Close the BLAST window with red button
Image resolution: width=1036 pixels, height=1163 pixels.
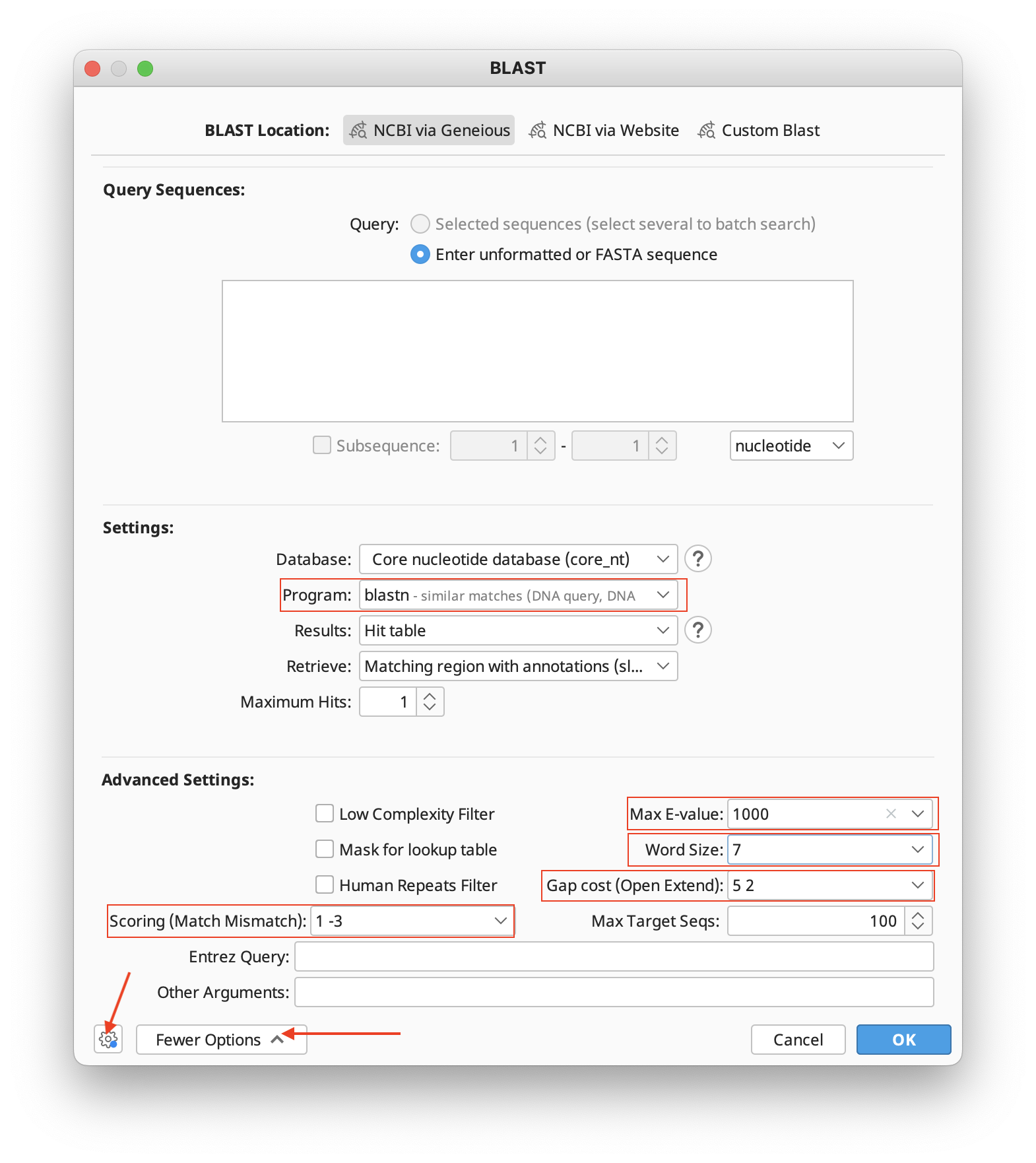[92, 69]
